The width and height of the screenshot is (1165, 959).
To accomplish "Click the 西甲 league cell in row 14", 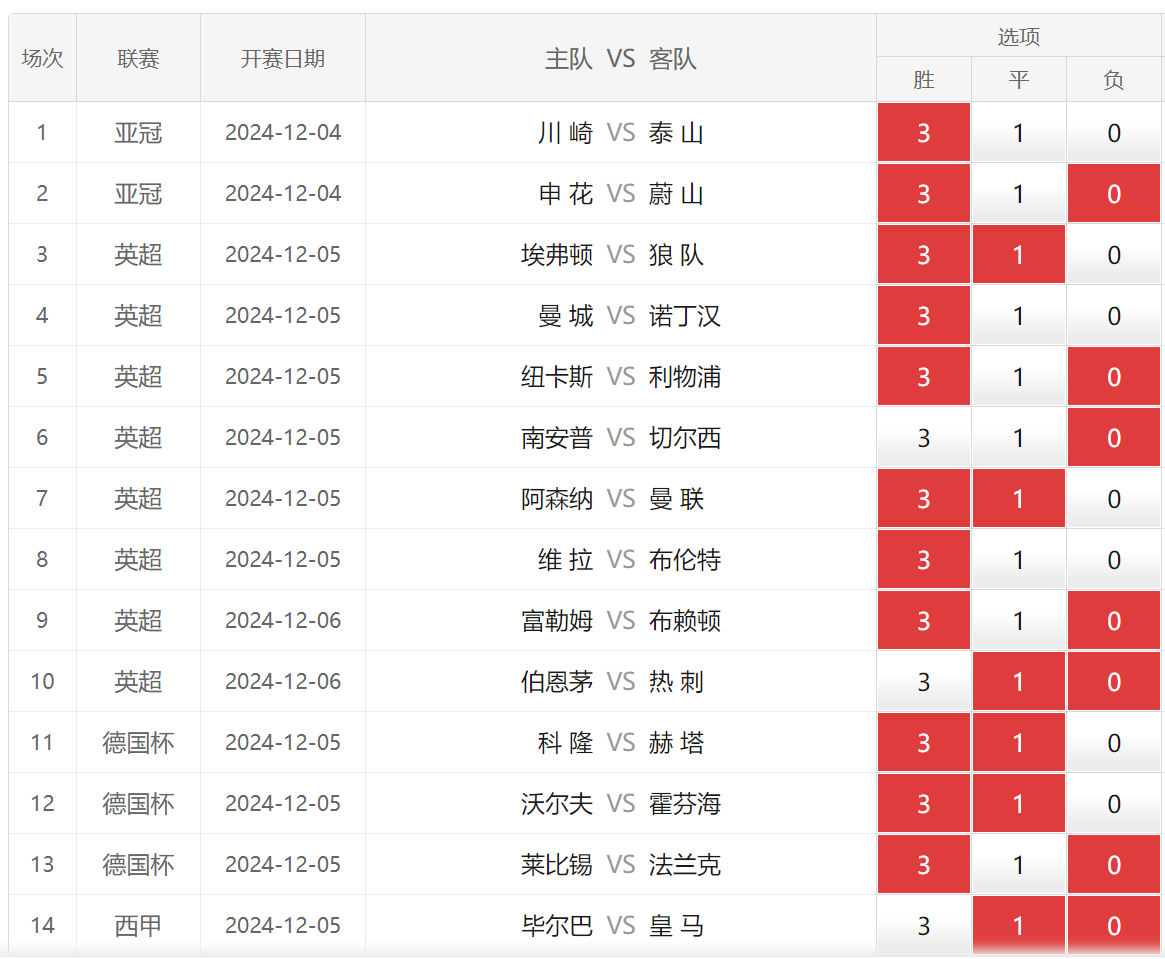I will 138,925.
